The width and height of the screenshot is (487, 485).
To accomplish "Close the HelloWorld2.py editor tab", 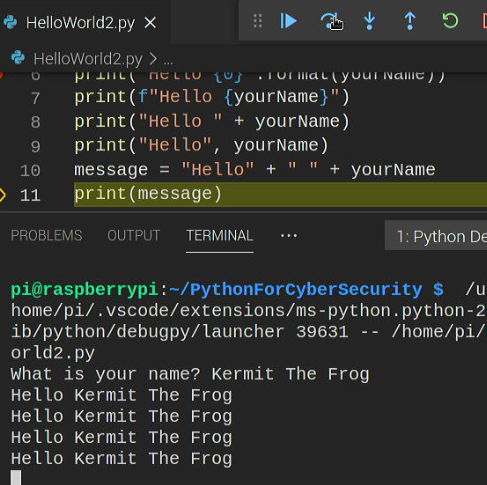I will click(150, 23).
